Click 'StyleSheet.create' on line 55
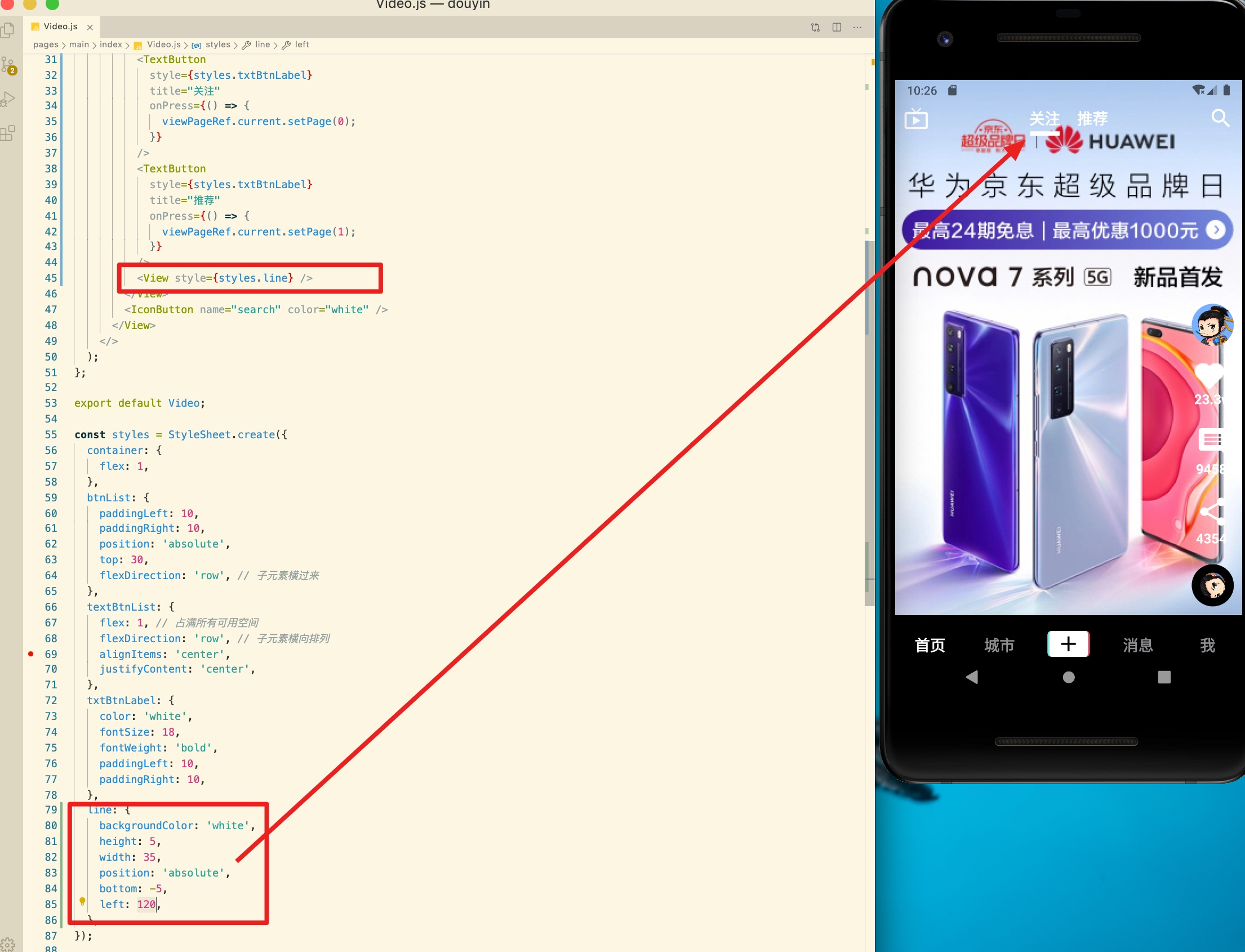The height and width of the screenshot is (952, 1245). (221, 435)
